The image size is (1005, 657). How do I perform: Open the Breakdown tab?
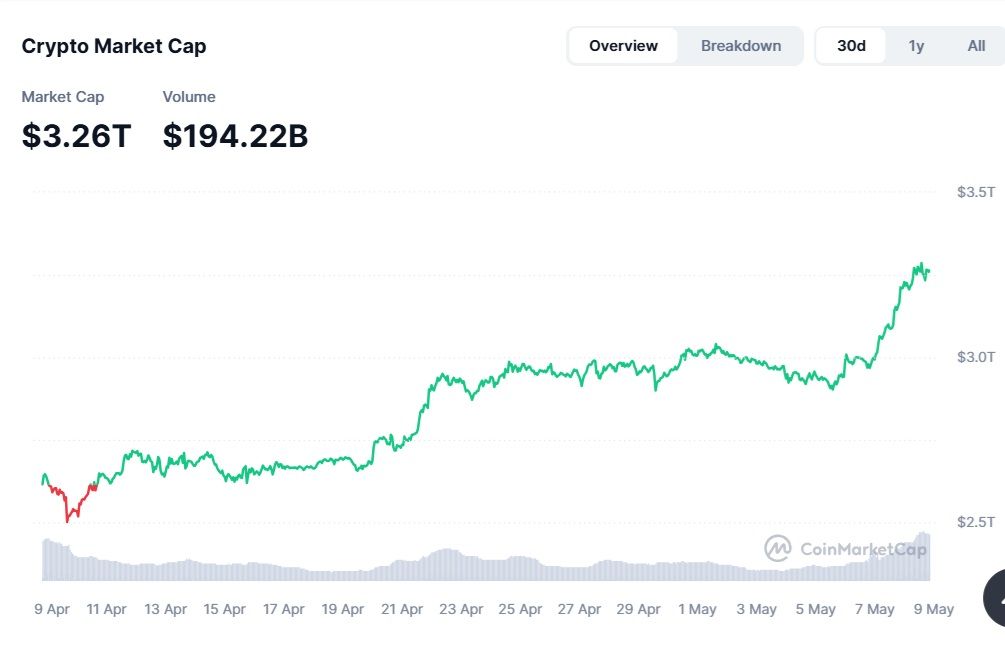tap(740, 46)
